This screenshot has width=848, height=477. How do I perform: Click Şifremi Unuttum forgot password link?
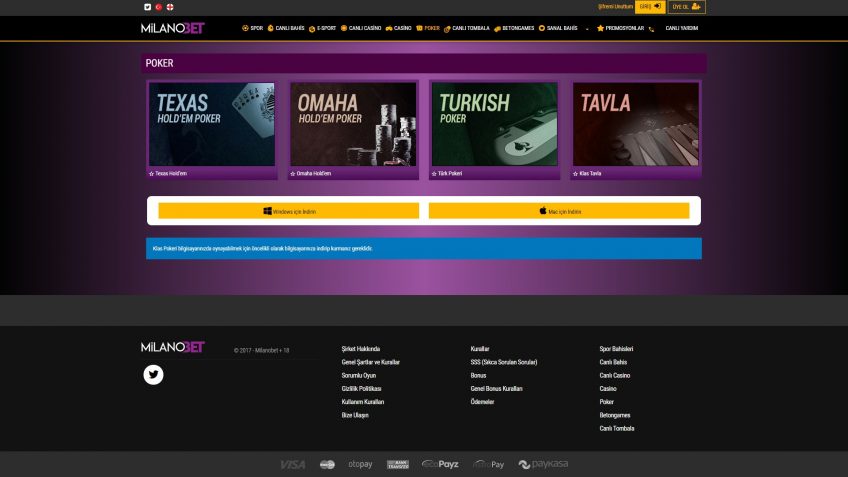coord(615,6)
